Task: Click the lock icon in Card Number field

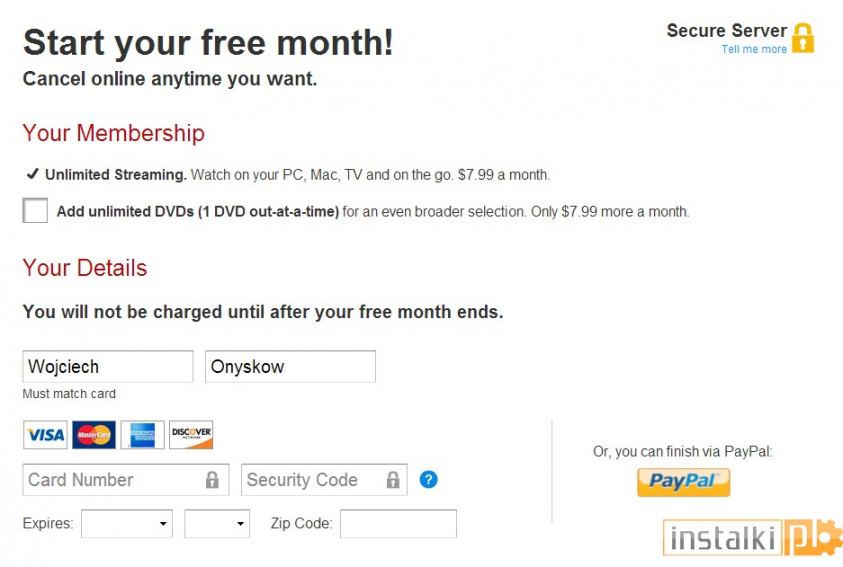Action: 212,480
